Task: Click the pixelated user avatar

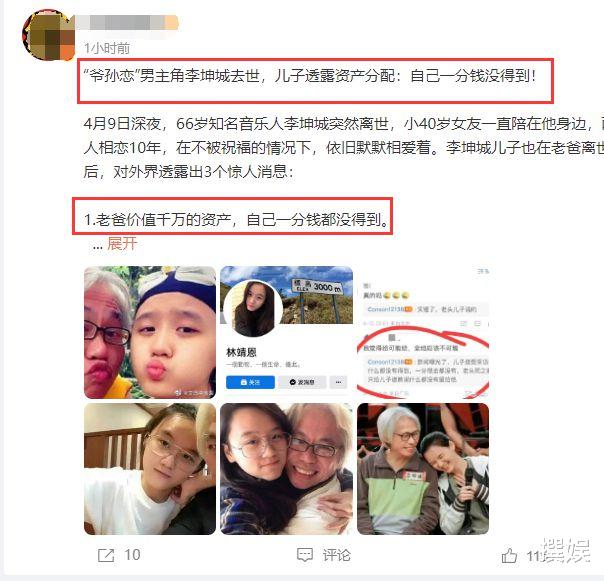Action: (49, 35)
